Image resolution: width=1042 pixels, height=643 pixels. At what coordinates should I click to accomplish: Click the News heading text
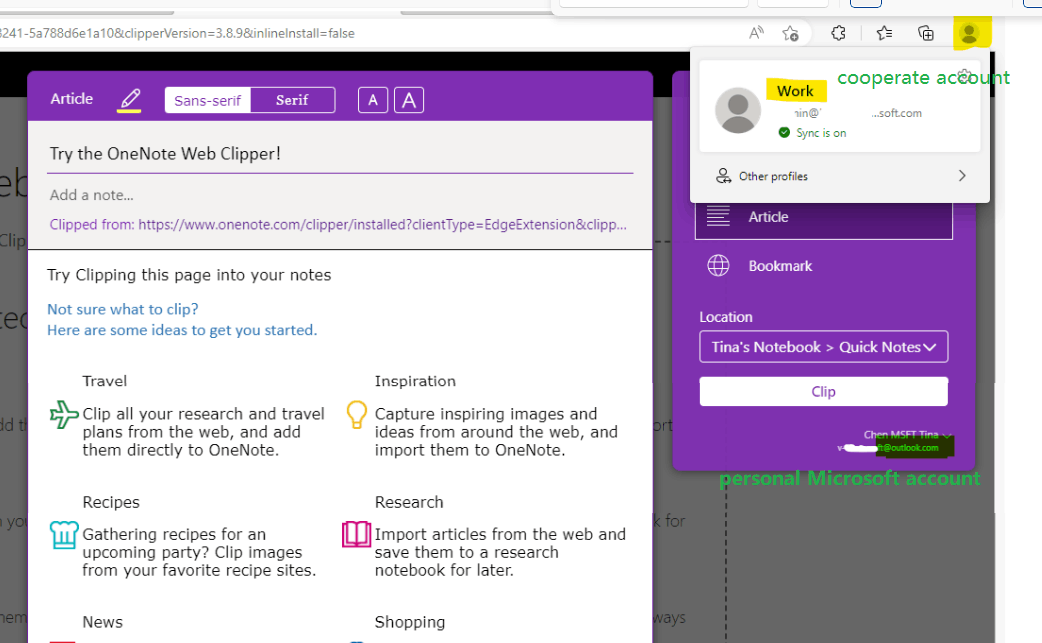click(102, 622)
